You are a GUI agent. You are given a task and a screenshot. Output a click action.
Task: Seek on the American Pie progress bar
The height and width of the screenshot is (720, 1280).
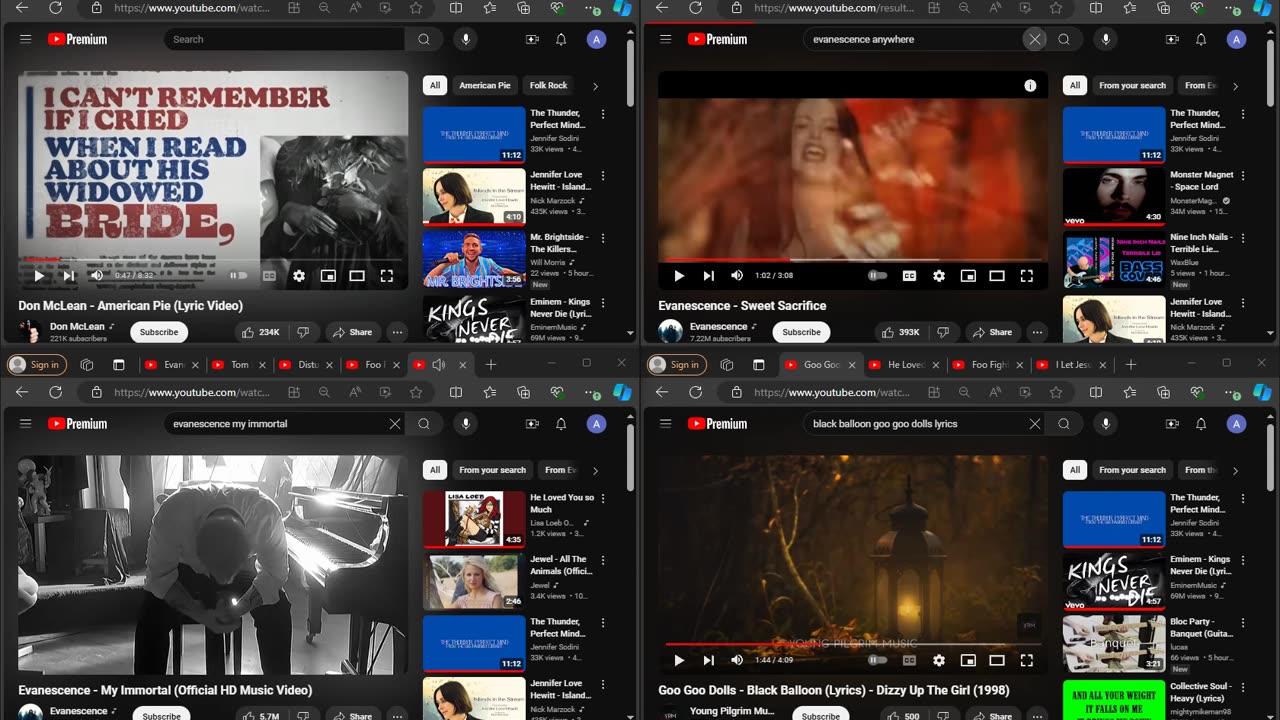coord(213,260)
